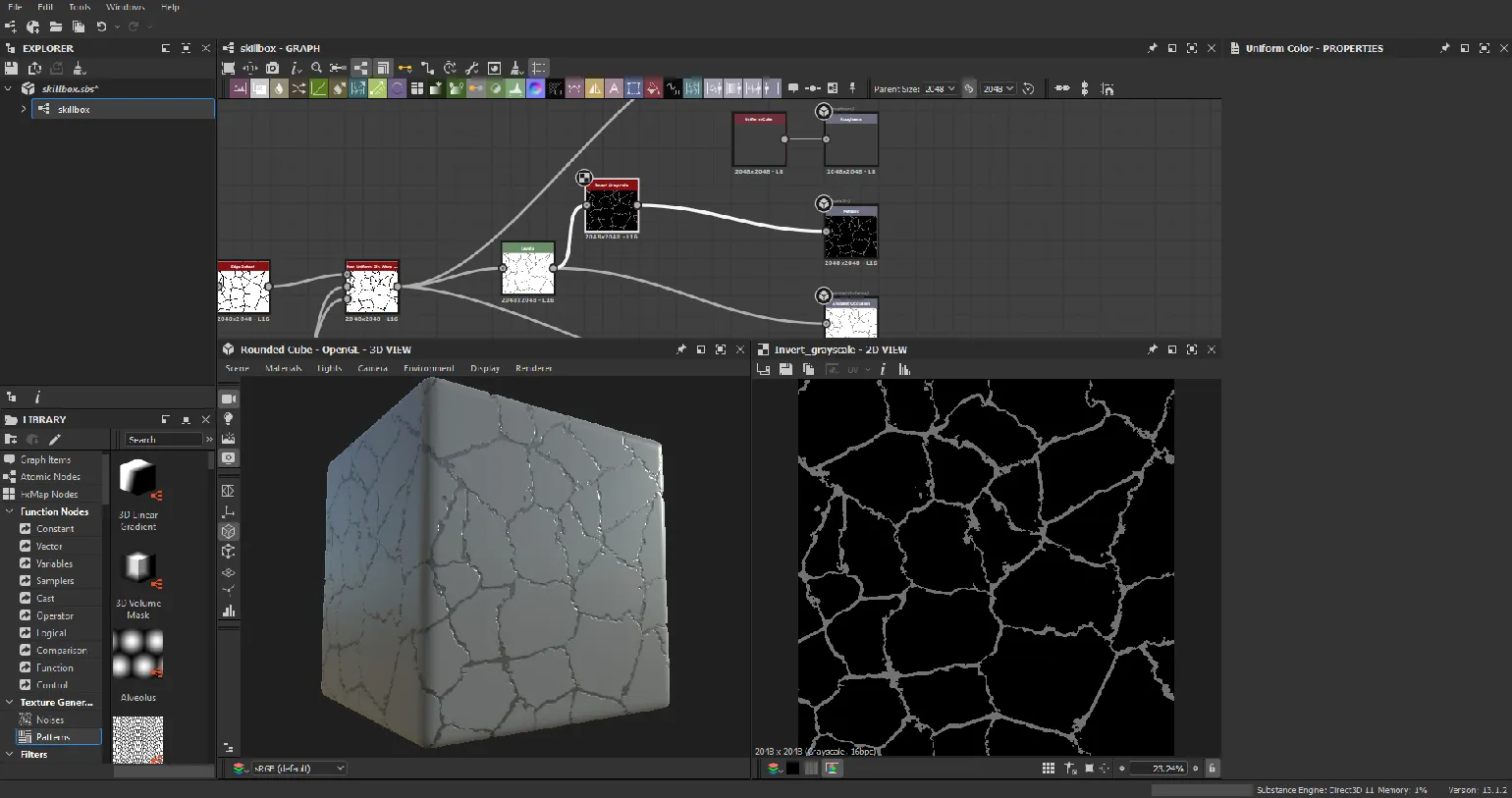Image resolution: width=1512 pixels, height=798 pixels.
Task: Click the black background swatch in the 2D view
Action: click(792, 769)
